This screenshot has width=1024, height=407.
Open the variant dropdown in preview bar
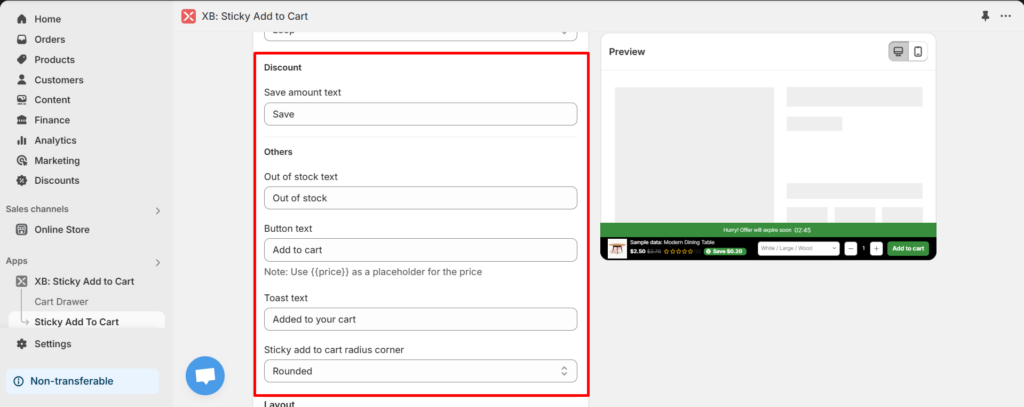(798, 248)
